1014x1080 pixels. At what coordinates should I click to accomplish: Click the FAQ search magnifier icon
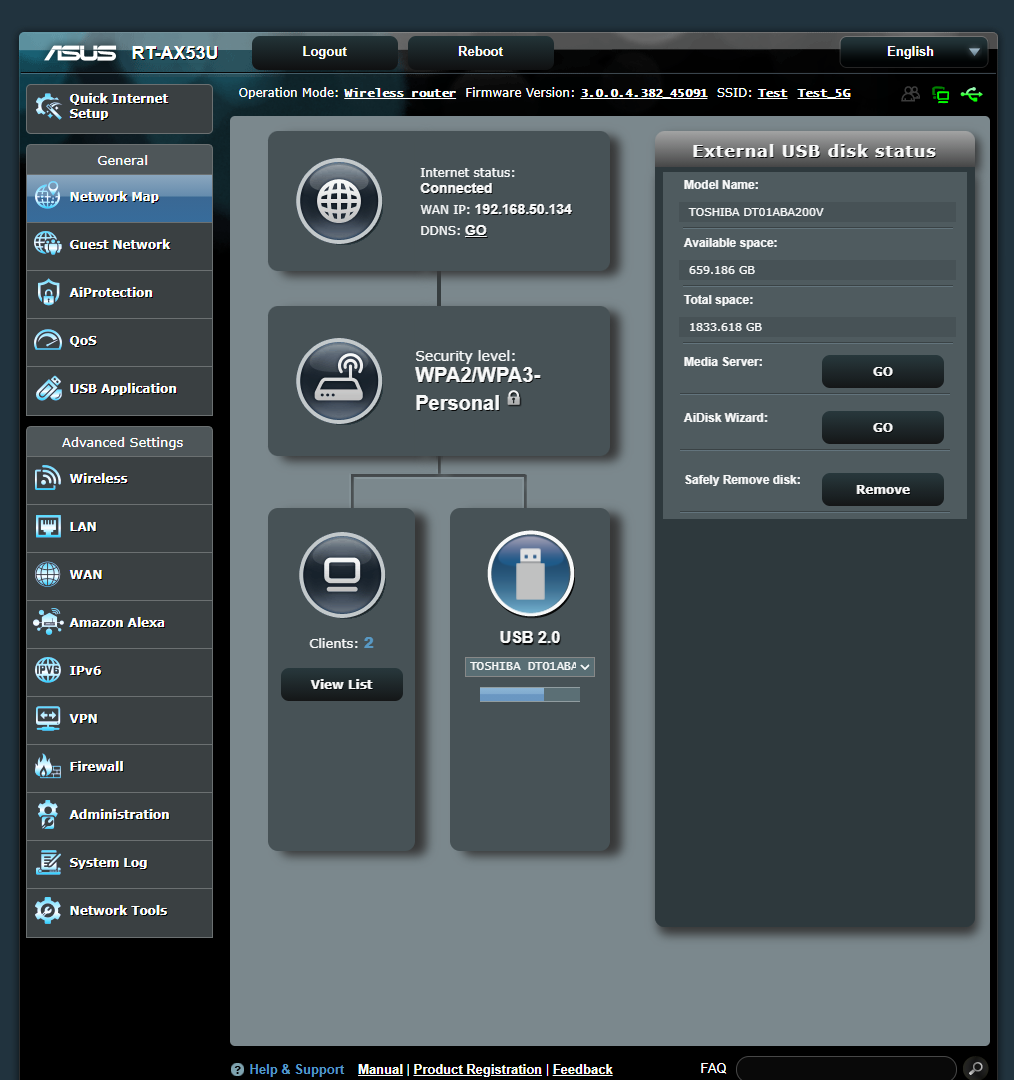974,1068
